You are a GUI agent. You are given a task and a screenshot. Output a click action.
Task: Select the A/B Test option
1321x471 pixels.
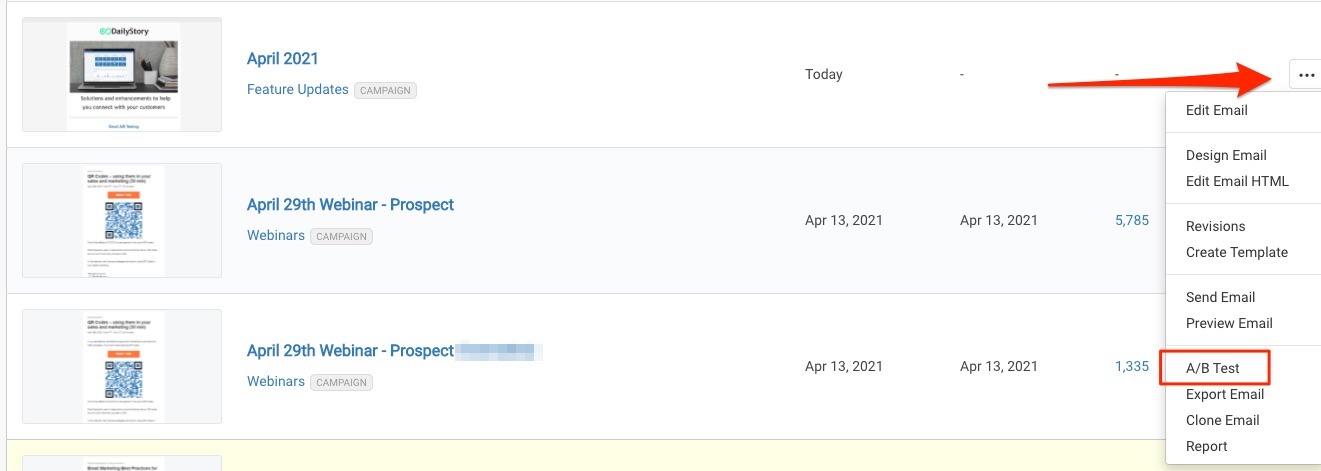[1213, 368]
